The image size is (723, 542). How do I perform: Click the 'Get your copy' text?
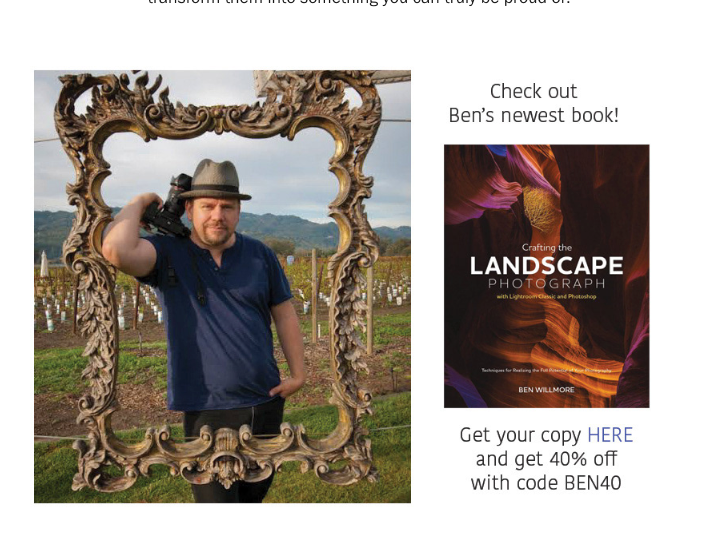[x=521, y=436]
